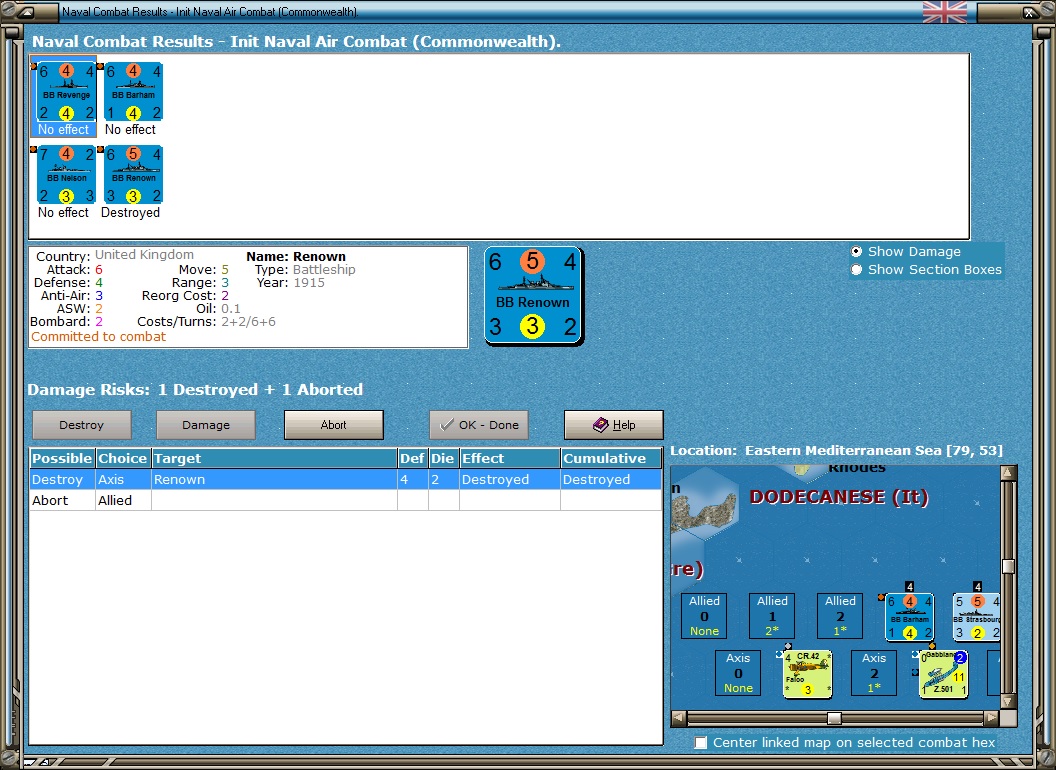The height and width of the screenshot is (770, 1056).
Task: Click the Cumulative Destroyed cell for Renown
Action: point(611,480)
